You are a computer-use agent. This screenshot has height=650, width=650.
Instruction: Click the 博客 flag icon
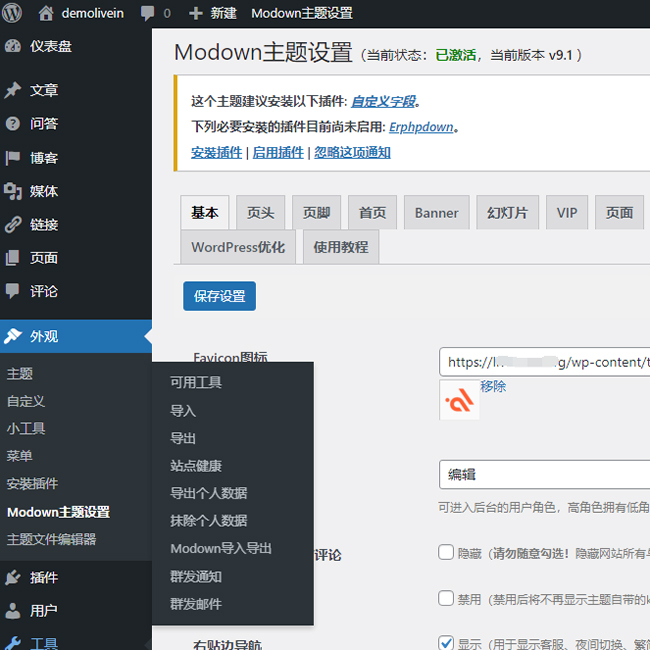(12, 158)
